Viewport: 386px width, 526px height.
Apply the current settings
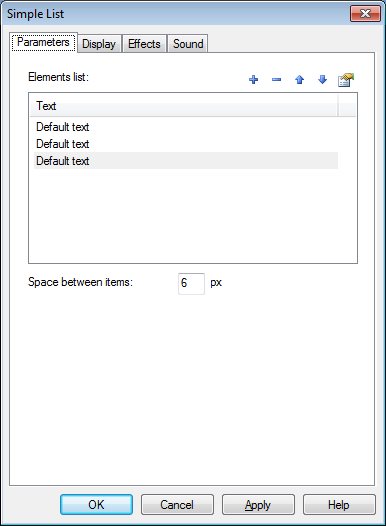point(258,505)
